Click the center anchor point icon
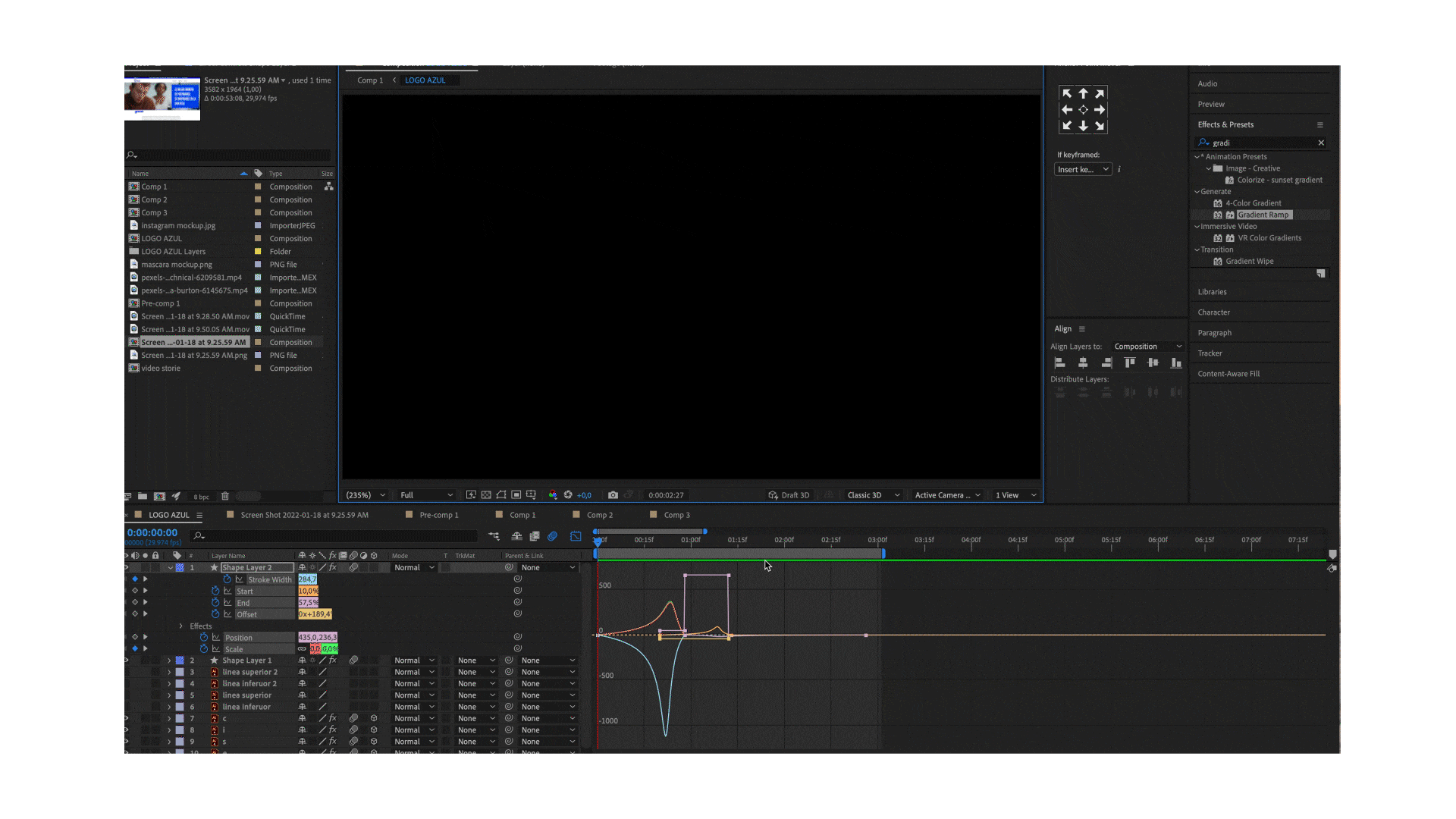This screenshot has height=819, width=1456. click(1083, 110)
